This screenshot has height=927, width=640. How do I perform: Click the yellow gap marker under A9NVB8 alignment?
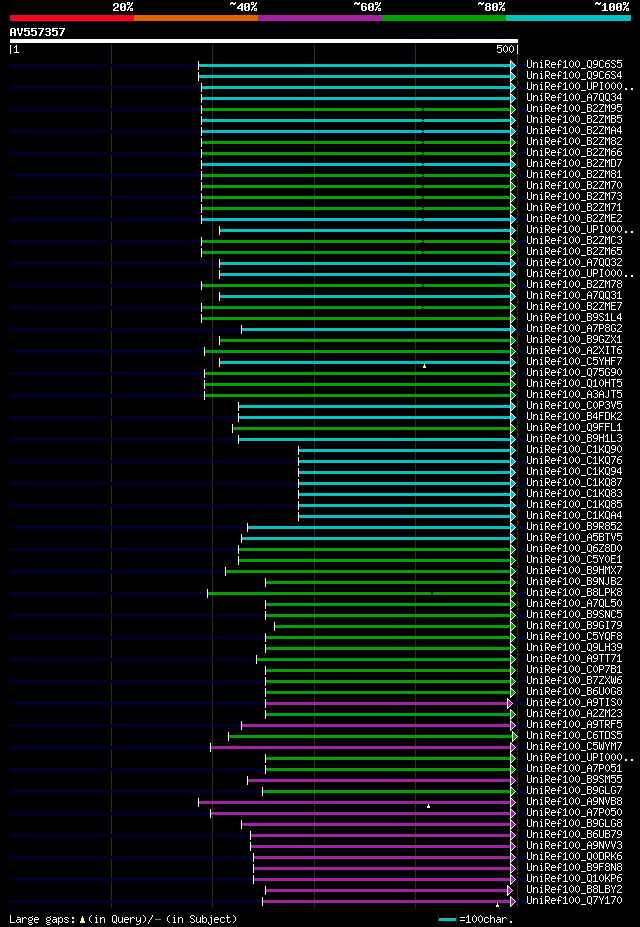pyautogui.click(x=428, y=806)
